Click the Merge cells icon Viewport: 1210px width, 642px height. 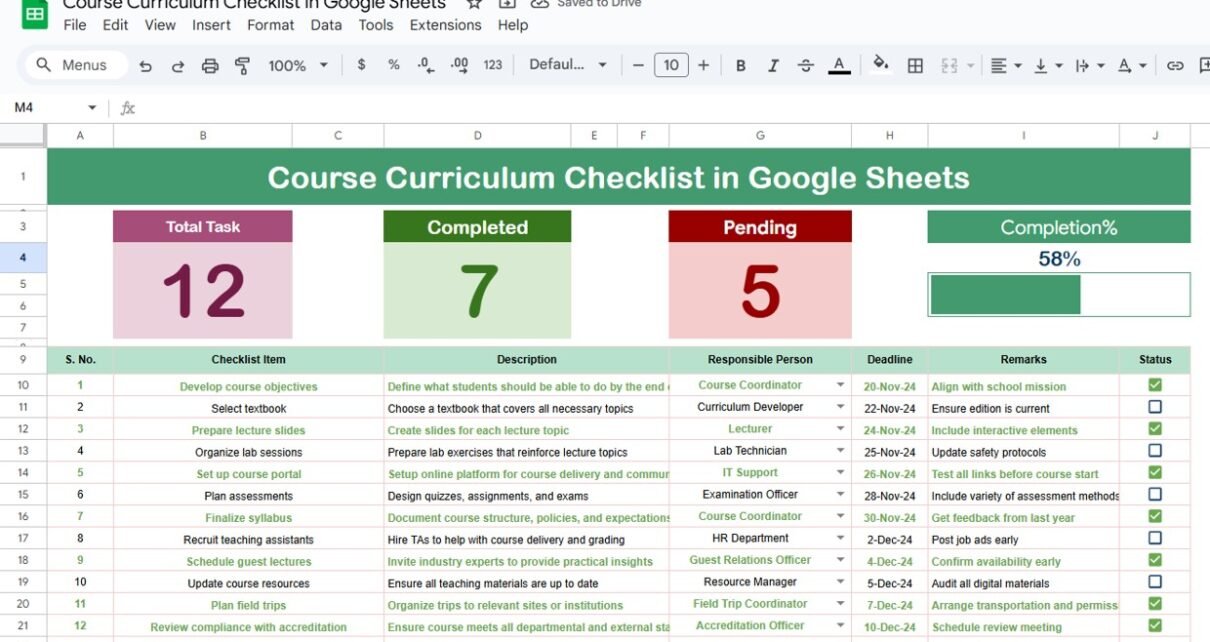[x=949, y=66]
